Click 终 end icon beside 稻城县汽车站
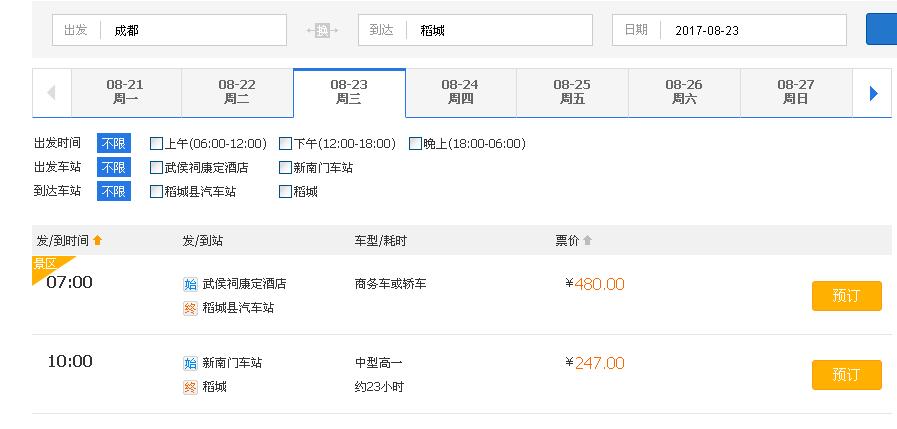The height and width of the screenshot is (429, 897). pos(190,308)
